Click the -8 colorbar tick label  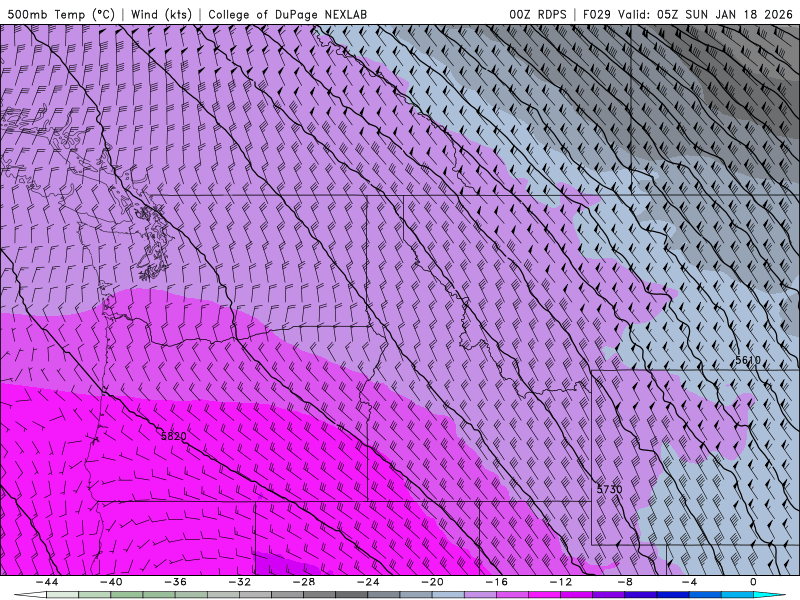click(625, 582)
